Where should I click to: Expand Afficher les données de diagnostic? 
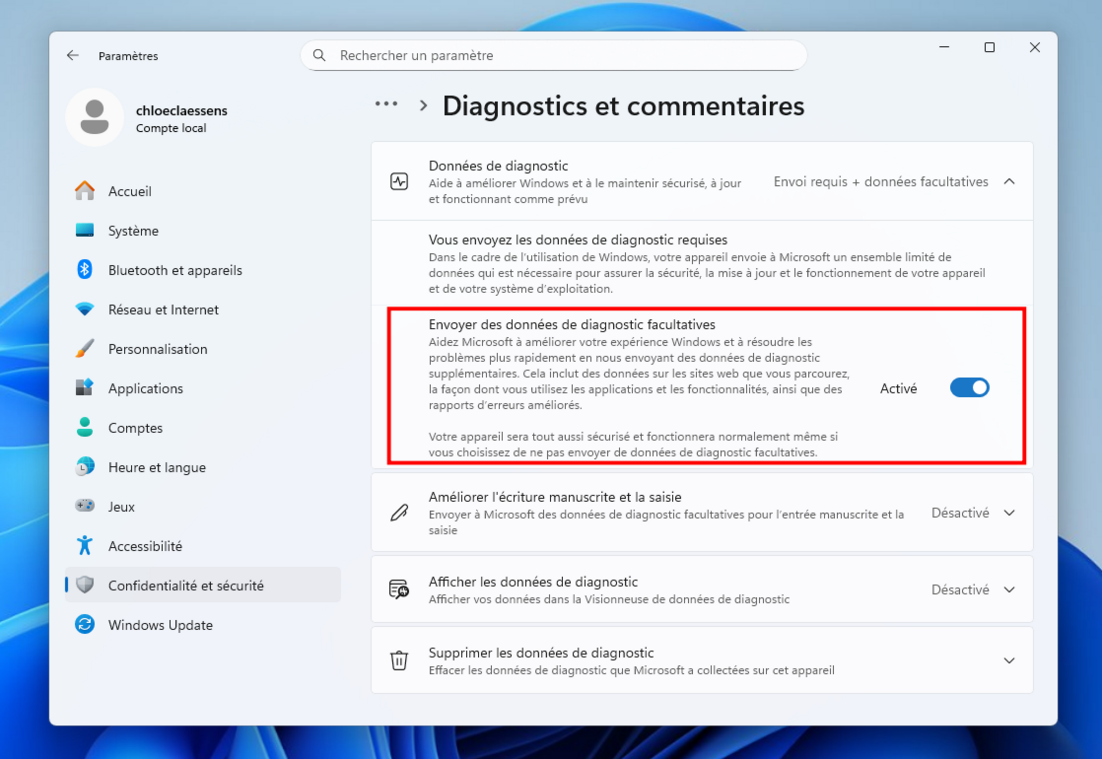(x=1009, y=590)
